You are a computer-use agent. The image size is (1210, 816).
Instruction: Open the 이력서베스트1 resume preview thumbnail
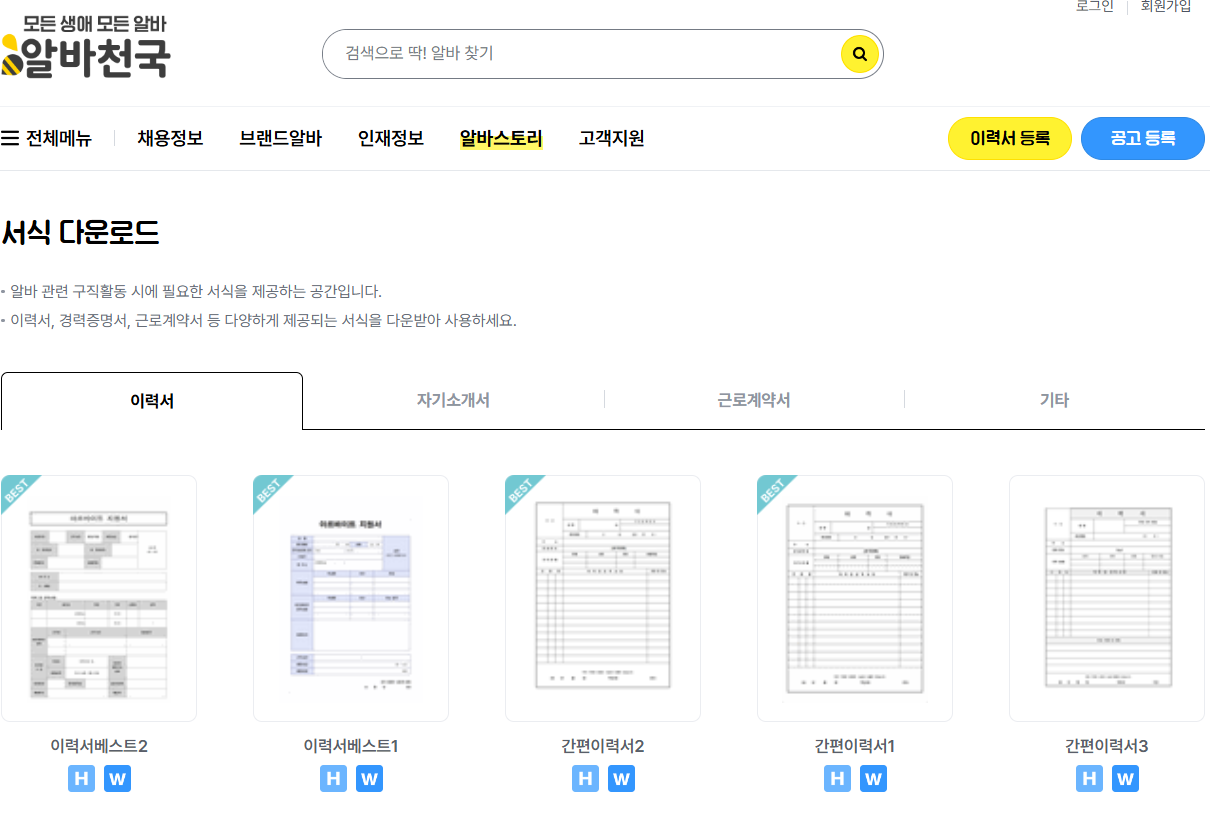[x=350, y=597]
